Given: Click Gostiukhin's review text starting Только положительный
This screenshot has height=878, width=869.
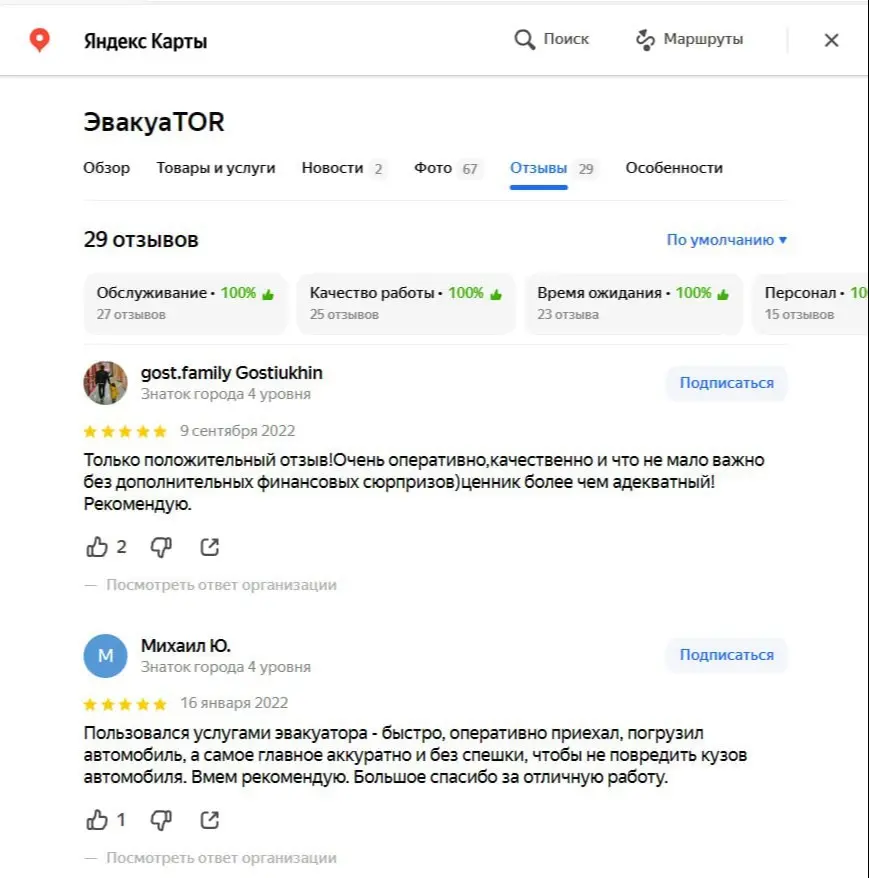Looking at the screenshot, I should [424, 482].
